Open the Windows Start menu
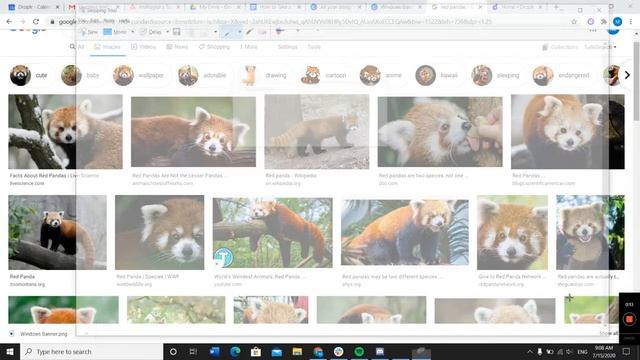The height and width of the screenshot is (360, 640). tap(10, 351)
